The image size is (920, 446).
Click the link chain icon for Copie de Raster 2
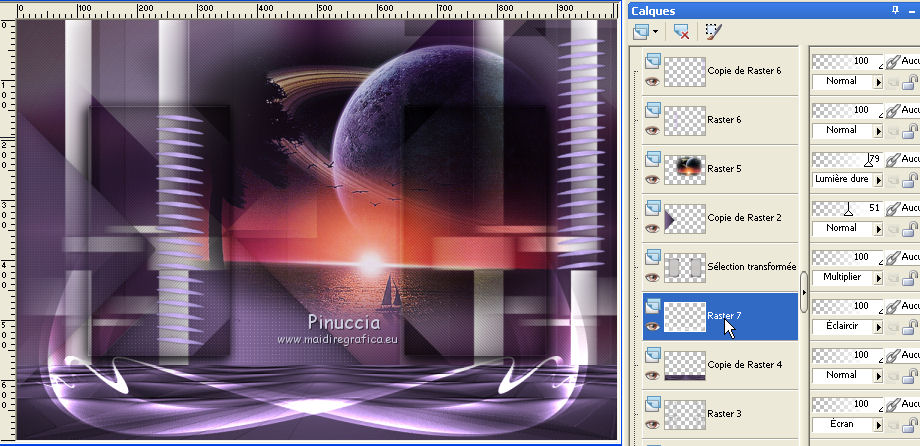(x=893, y=208)
